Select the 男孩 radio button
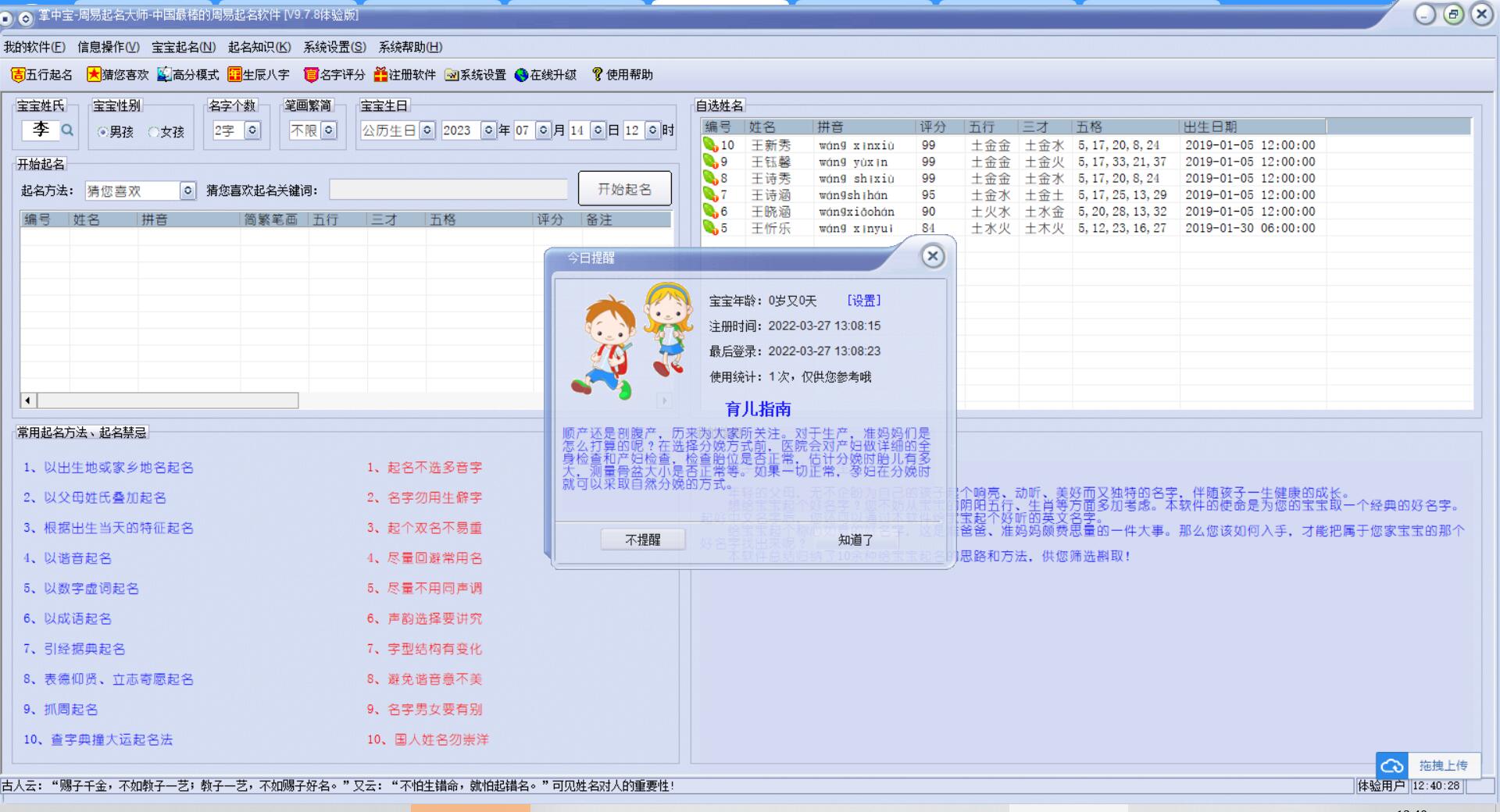Image resolution: width=1500 pixels, height=812 pixels. click(x=102, y=132)
